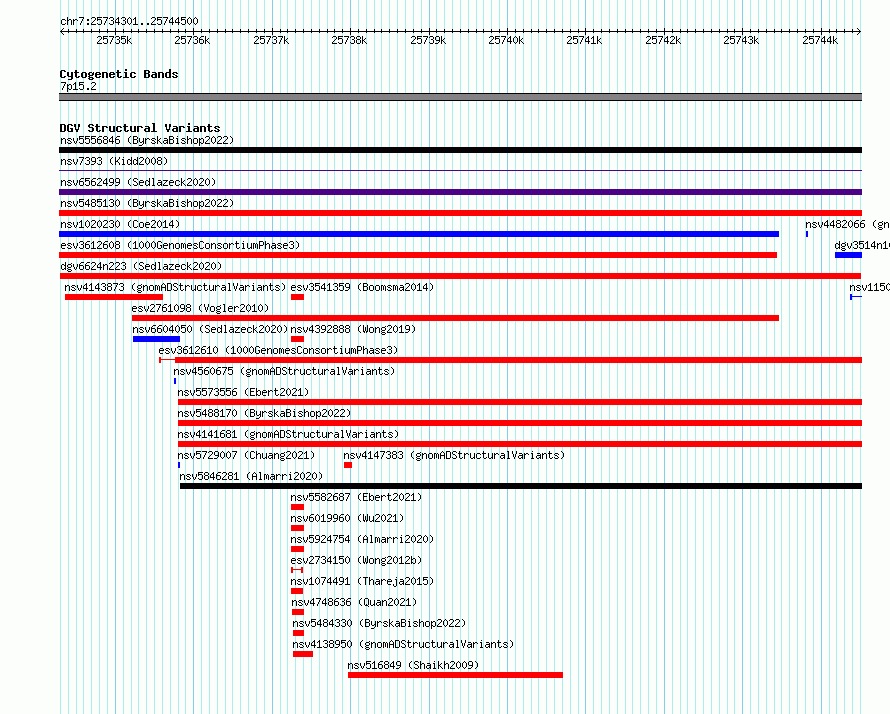This screenshot has height=714, width=890.
Task: Select red bar under nsv4138950
Action: [303, 654]
